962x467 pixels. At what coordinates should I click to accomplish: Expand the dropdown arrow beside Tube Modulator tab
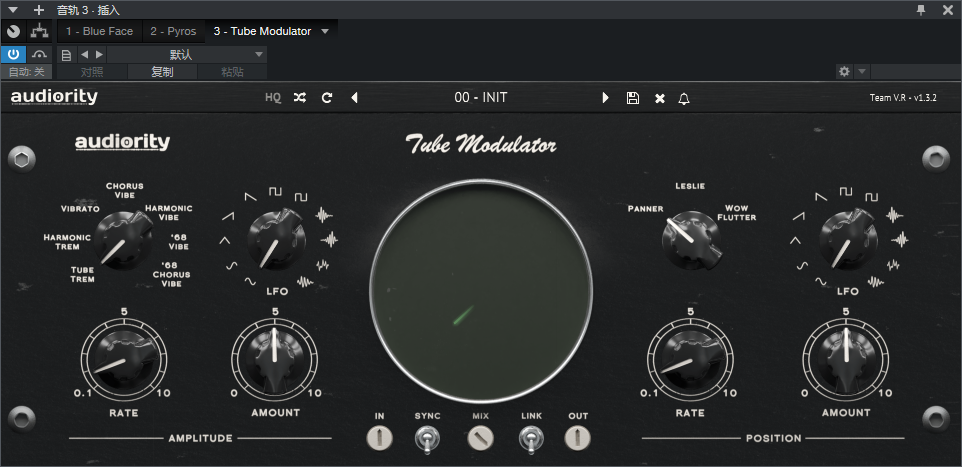click(325, 31)
